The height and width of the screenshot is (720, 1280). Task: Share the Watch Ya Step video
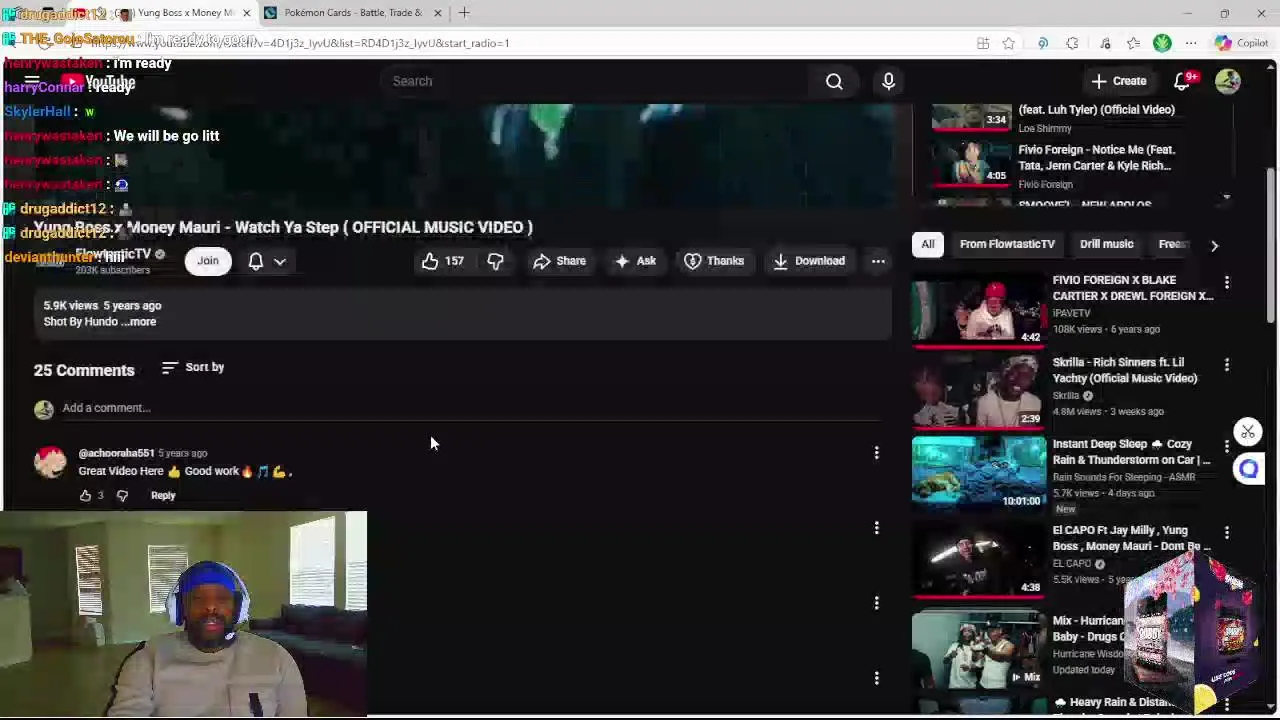point(559,261)
